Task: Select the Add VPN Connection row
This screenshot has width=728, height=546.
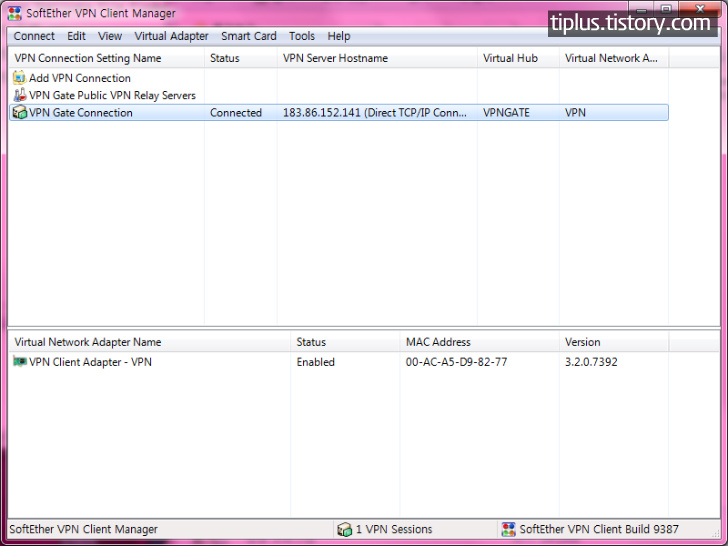Action: pos(338,78)
